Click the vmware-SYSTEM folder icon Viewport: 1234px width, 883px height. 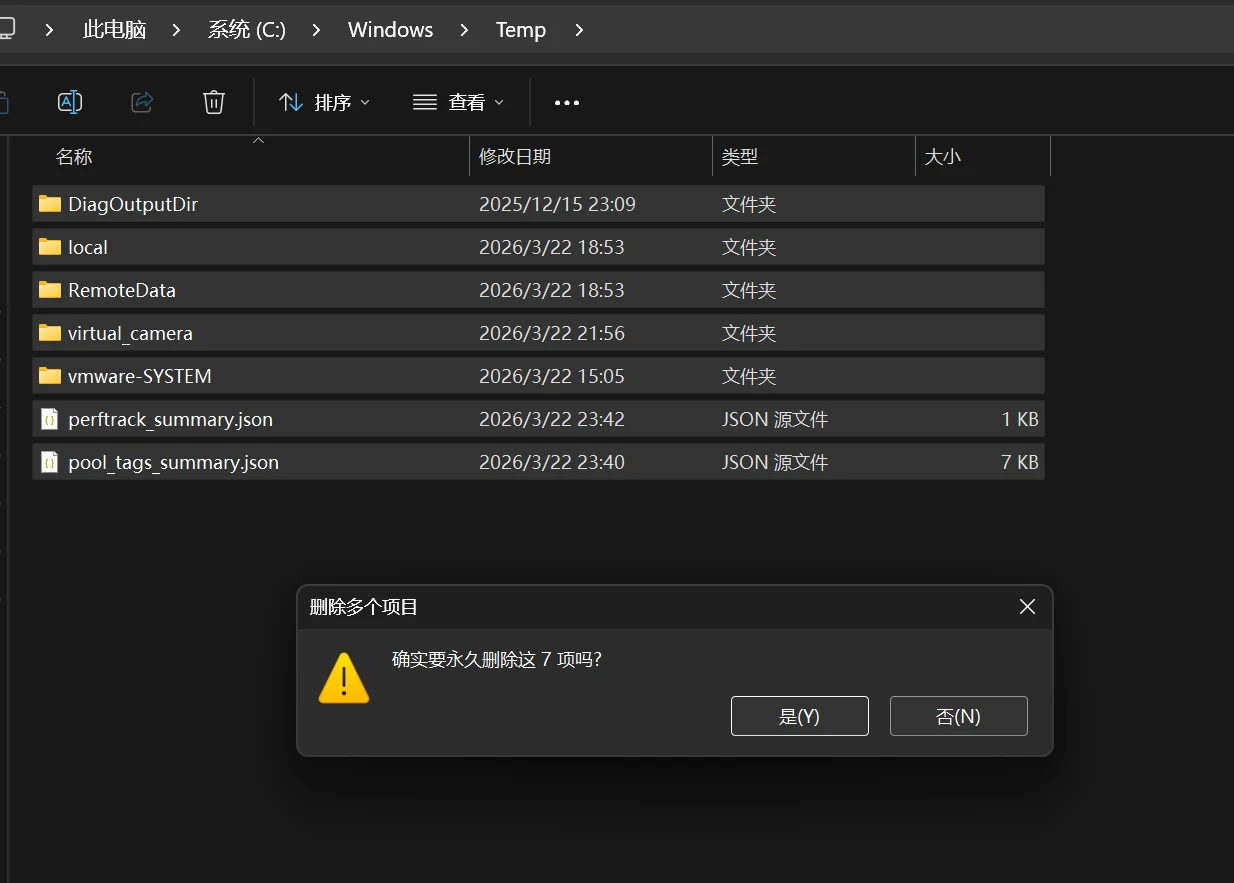(50, 376)
